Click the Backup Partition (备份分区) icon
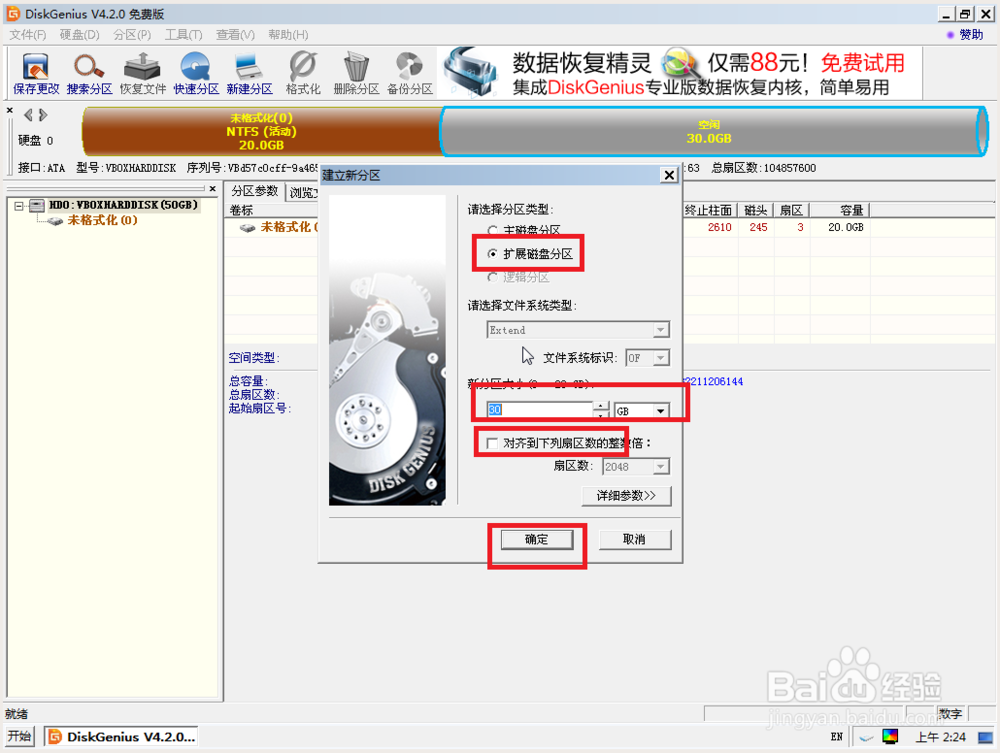Screen dimensions: 1000x753 (x=409, y=74)
